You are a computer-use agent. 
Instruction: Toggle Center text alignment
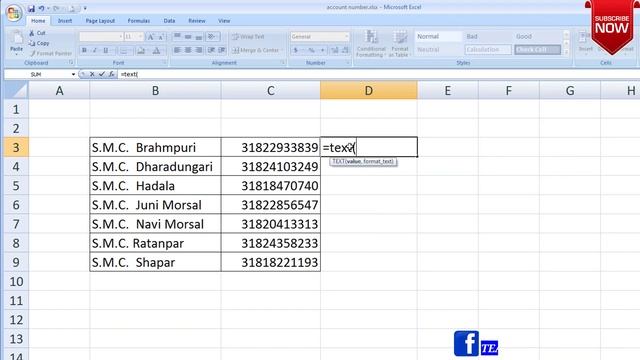click(188, 50)
